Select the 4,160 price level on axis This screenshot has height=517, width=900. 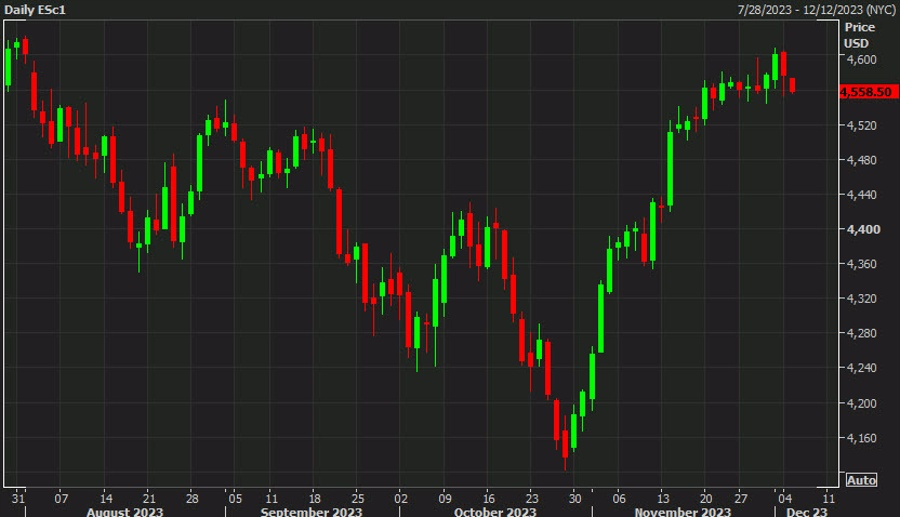coord(860,438)
